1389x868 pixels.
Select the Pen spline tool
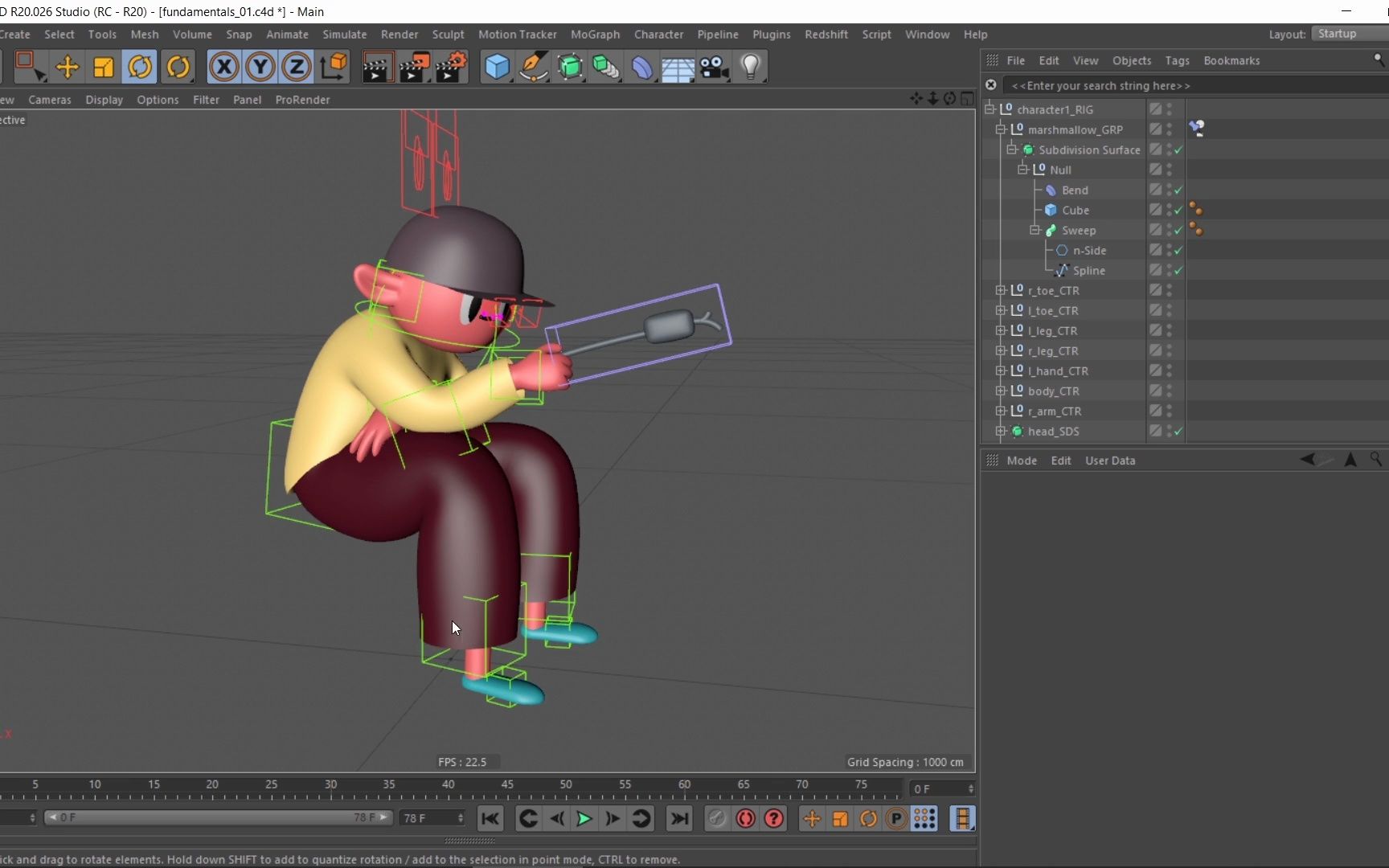click(534, 67)
